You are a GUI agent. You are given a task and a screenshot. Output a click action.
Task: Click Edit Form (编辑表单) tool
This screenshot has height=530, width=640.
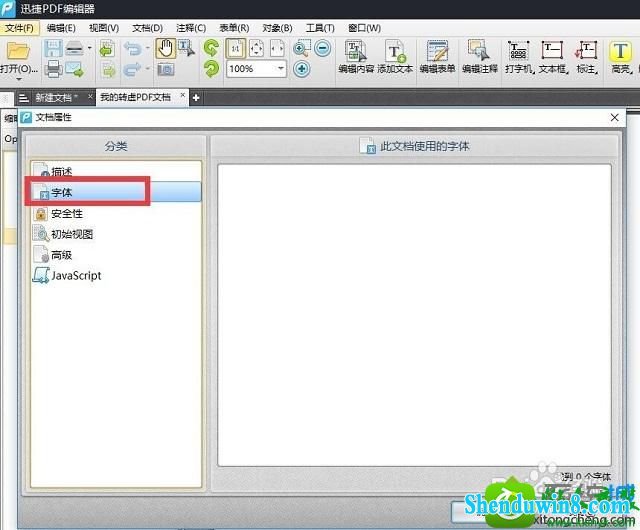(x=437, y=57)
